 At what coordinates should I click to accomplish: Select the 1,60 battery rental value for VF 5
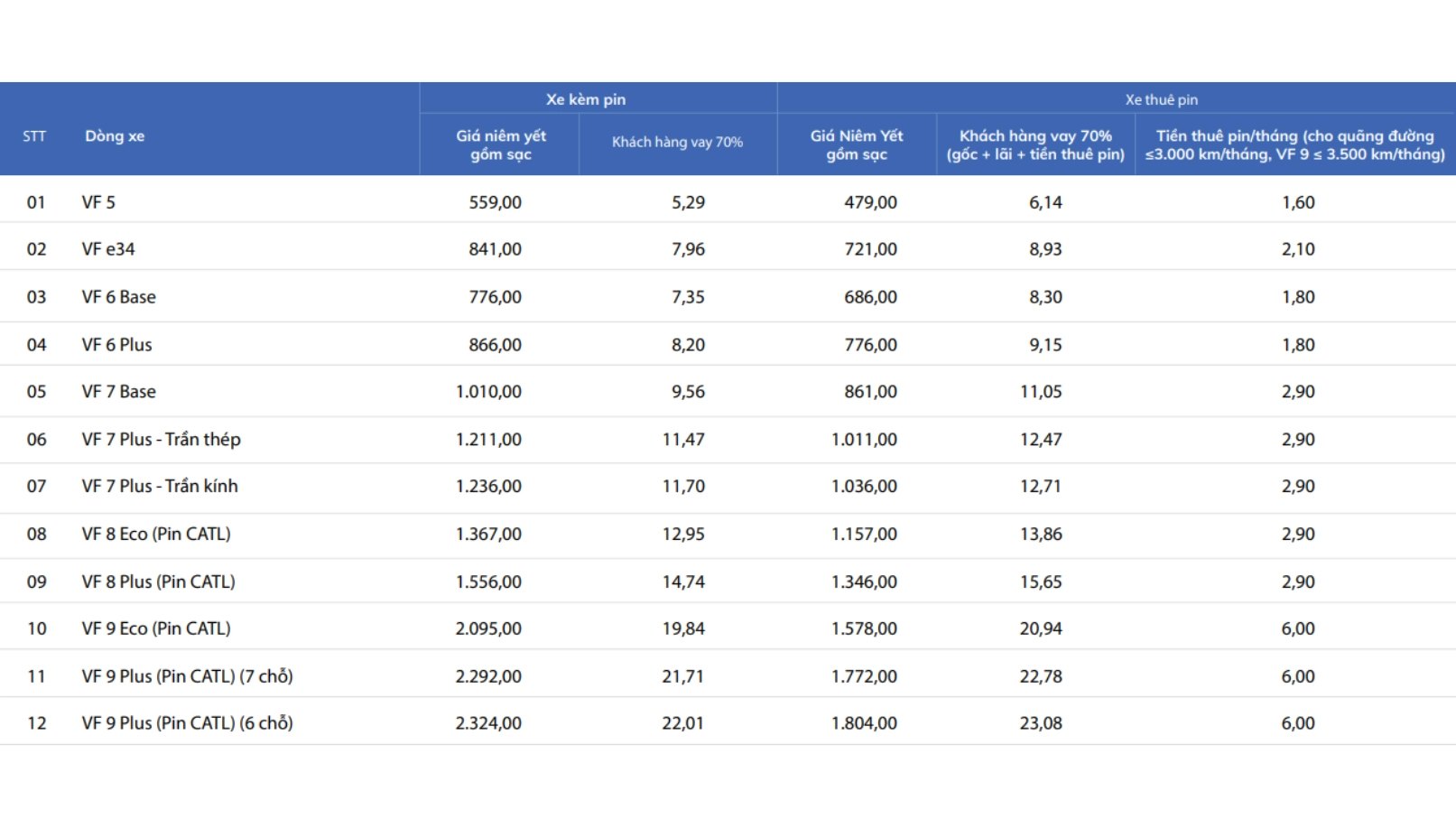pyautogui.click(x=1298, y=202)
